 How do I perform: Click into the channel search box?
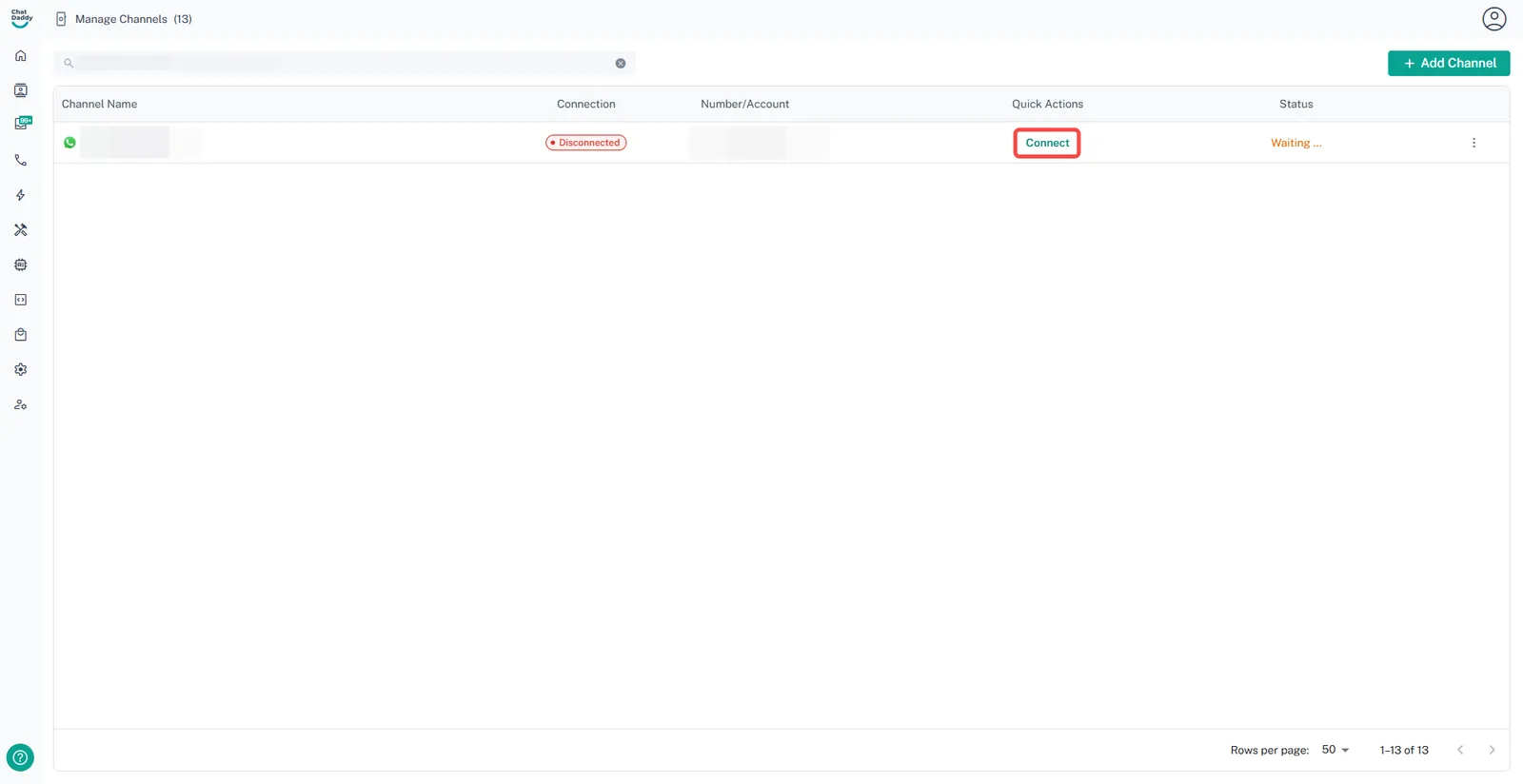point(343,64)
